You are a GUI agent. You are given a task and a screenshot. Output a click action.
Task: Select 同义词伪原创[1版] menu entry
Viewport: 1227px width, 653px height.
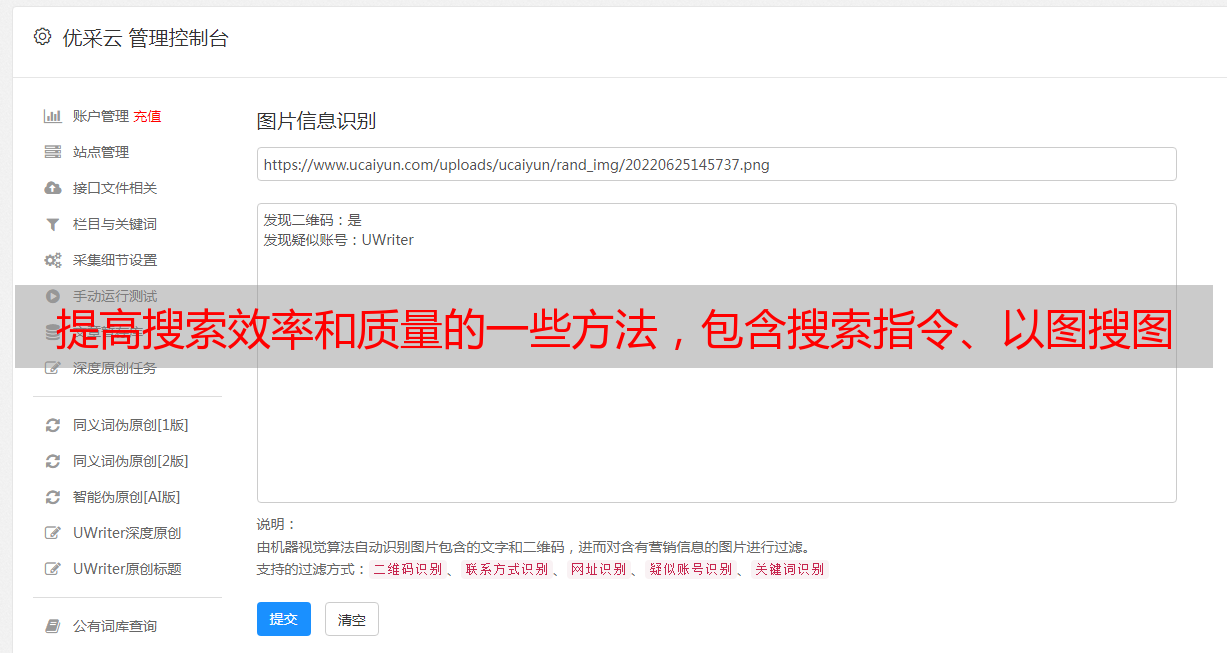click(x=130, y=425)
